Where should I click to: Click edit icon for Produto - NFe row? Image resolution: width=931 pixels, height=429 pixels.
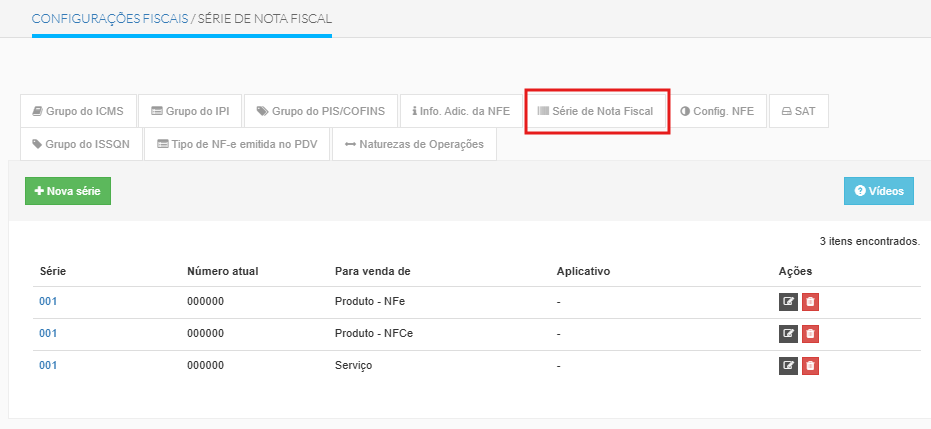pos(788,301)
